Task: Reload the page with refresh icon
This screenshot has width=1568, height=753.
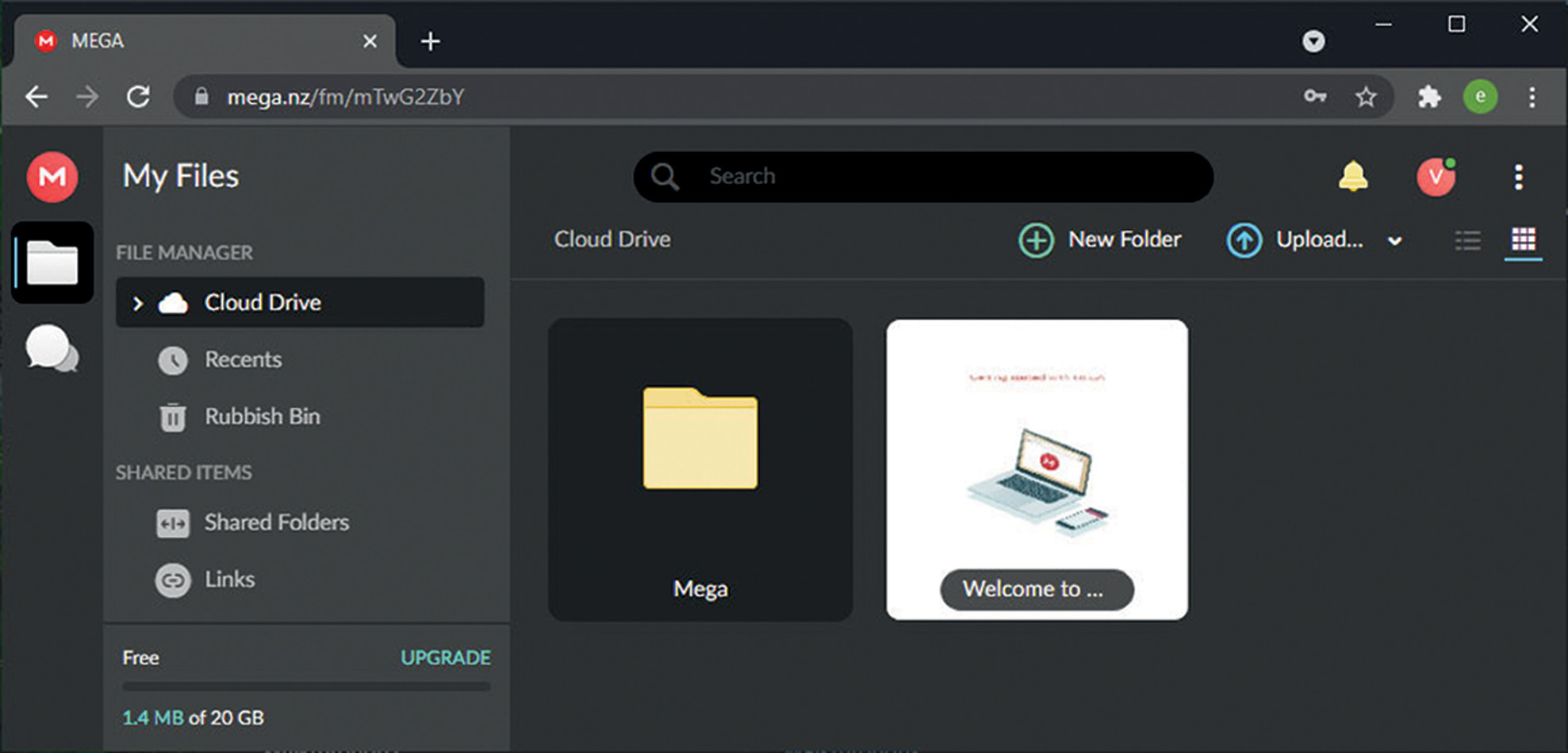Action: pos(139,97)
